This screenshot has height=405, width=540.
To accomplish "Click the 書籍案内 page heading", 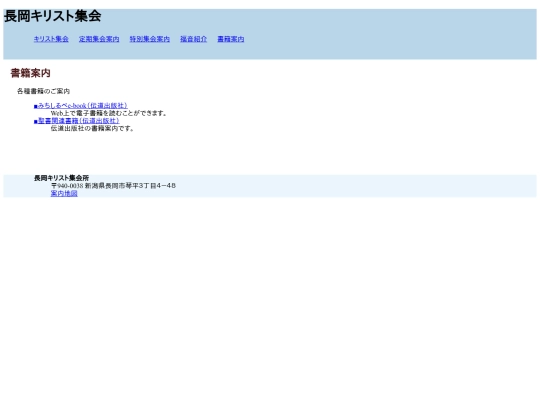I will [x=31, y=73].
